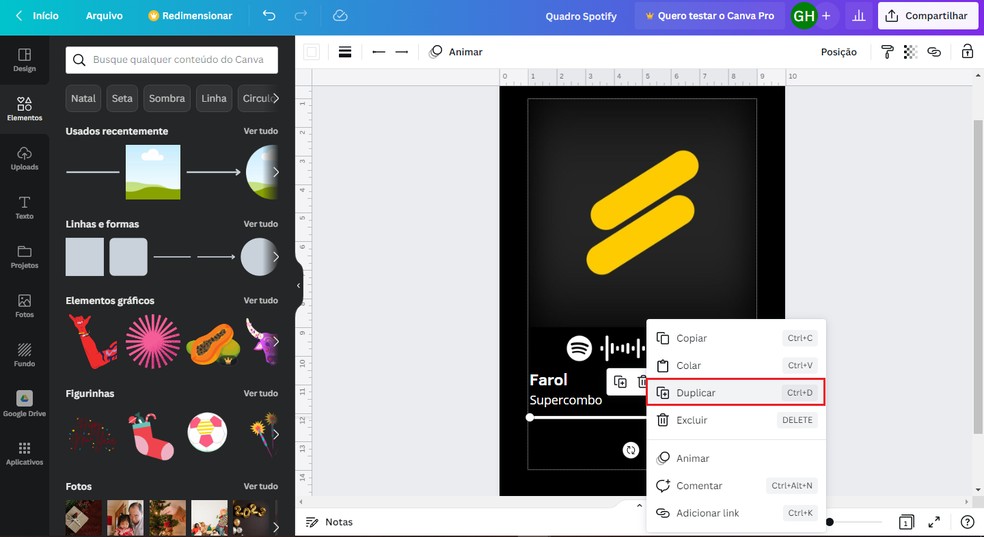Click the Natal suggestion chip

coord(83,98)
